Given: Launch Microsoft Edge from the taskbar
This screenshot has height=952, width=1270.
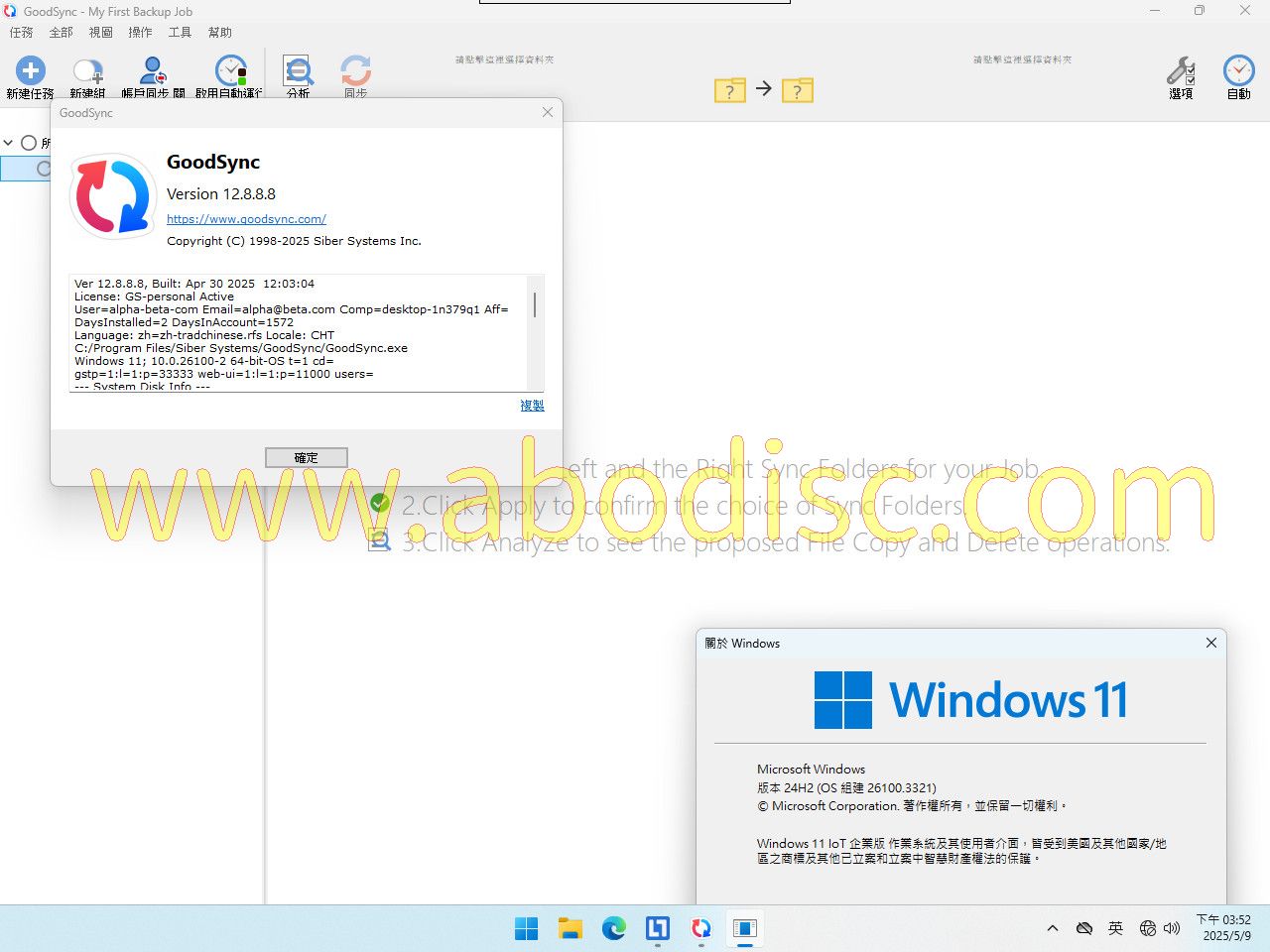Looking at the screenshot, I should [614, 928].
